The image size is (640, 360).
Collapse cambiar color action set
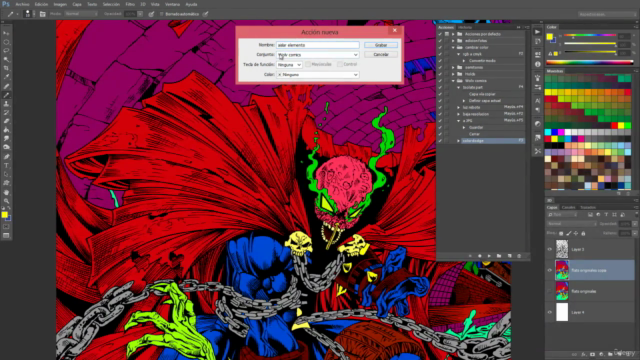coord(453,47)
